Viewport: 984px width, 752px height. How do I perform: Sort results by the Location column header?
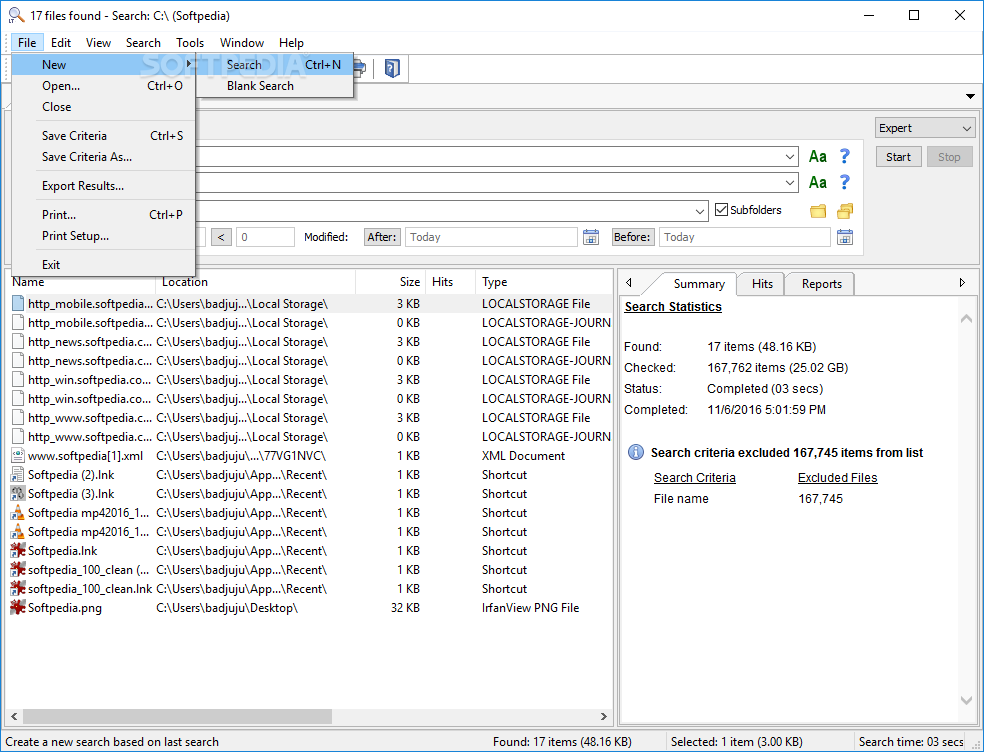point(255,282)
